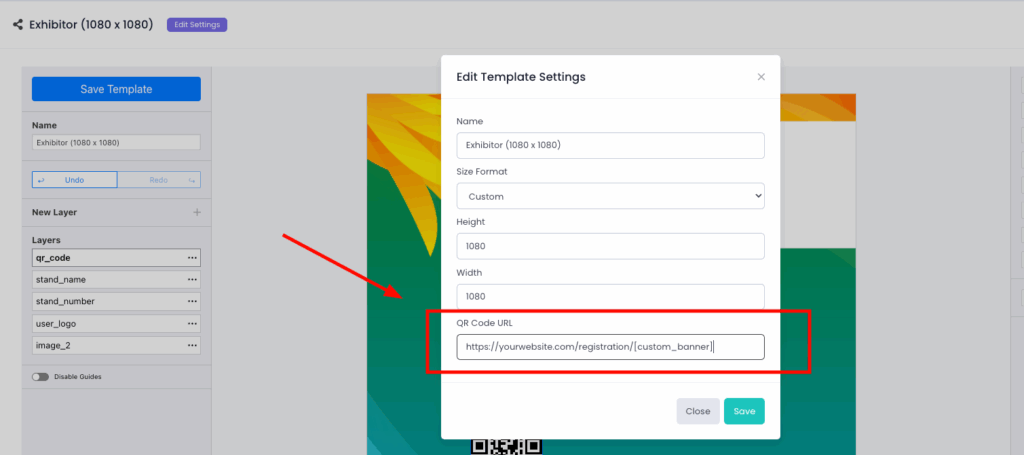Image resolution: width=1024 pixels, height=455 pixels.
Task: Open options menu for qr_code layer
Action: [x=192, y=258]
